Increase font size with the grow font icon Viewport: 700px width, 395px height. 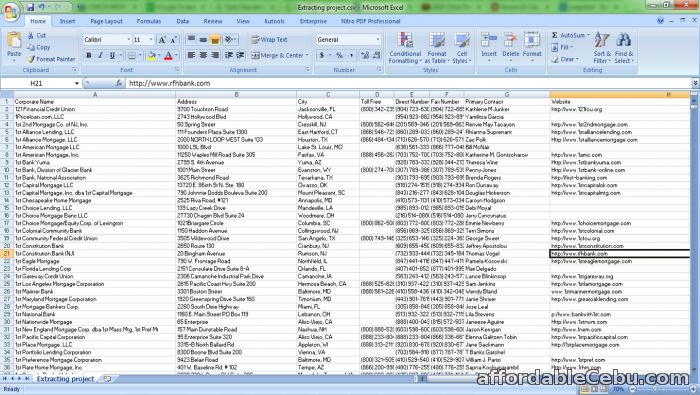click(x=162, y=40)
